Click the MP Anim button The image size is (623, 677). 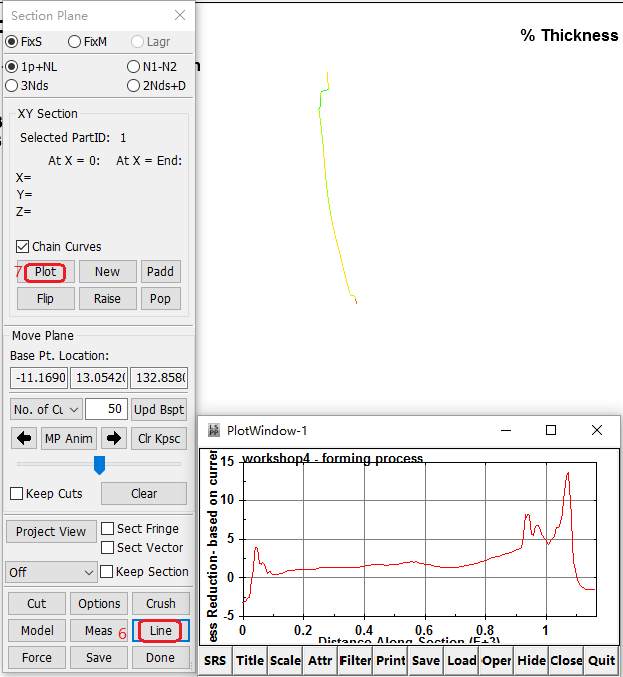point(69,439)
